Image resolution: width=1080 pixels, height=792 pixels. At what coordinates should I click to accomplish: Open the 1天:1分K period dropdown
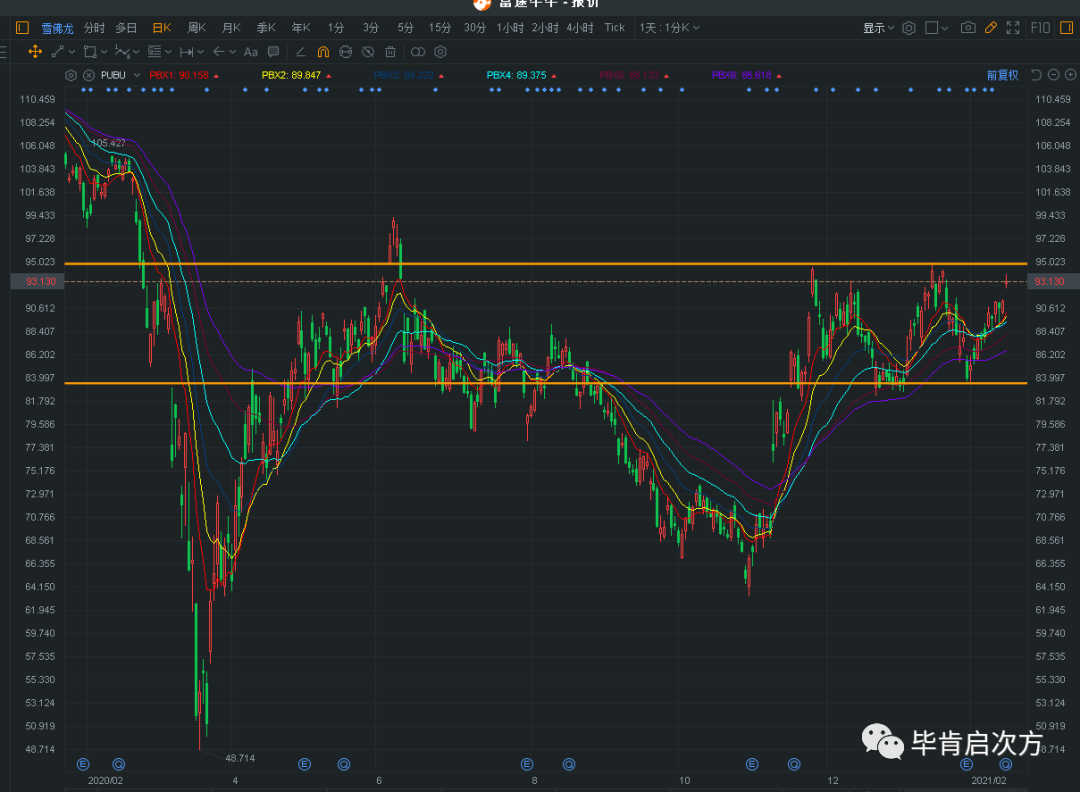(670, 28)
